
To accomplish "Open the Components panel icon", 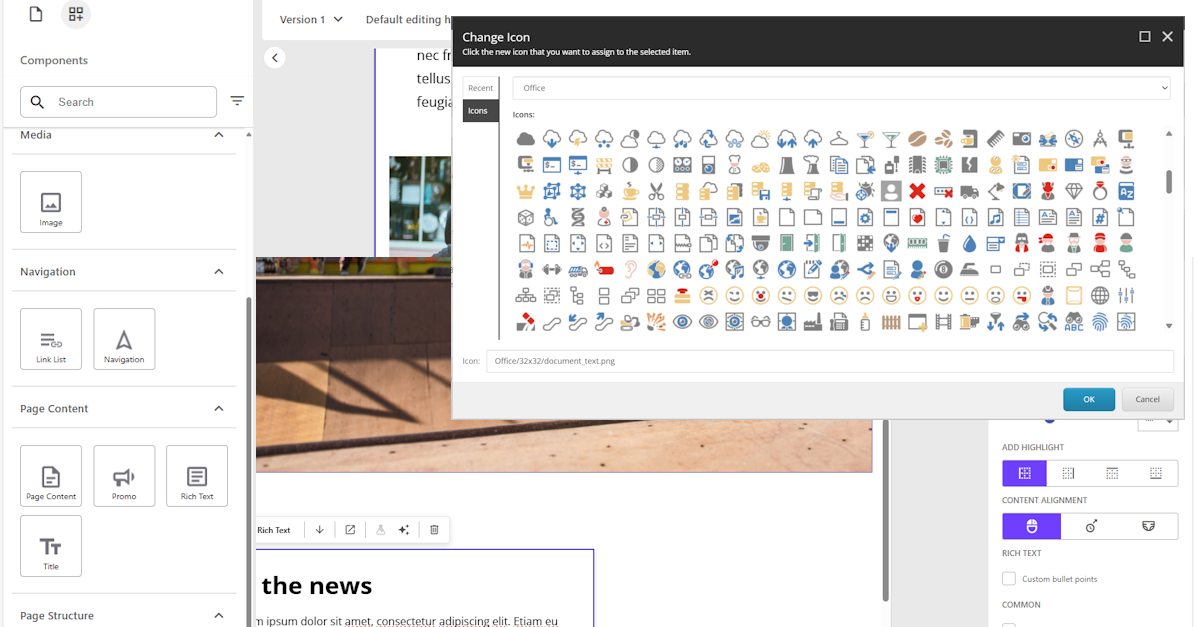I will point(76,14).
